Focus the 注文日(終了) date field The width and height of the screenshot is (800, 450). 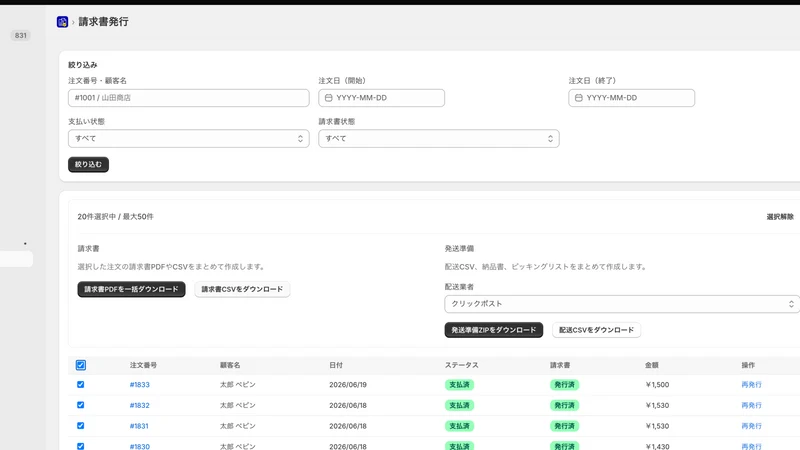[x=632, y=98]
